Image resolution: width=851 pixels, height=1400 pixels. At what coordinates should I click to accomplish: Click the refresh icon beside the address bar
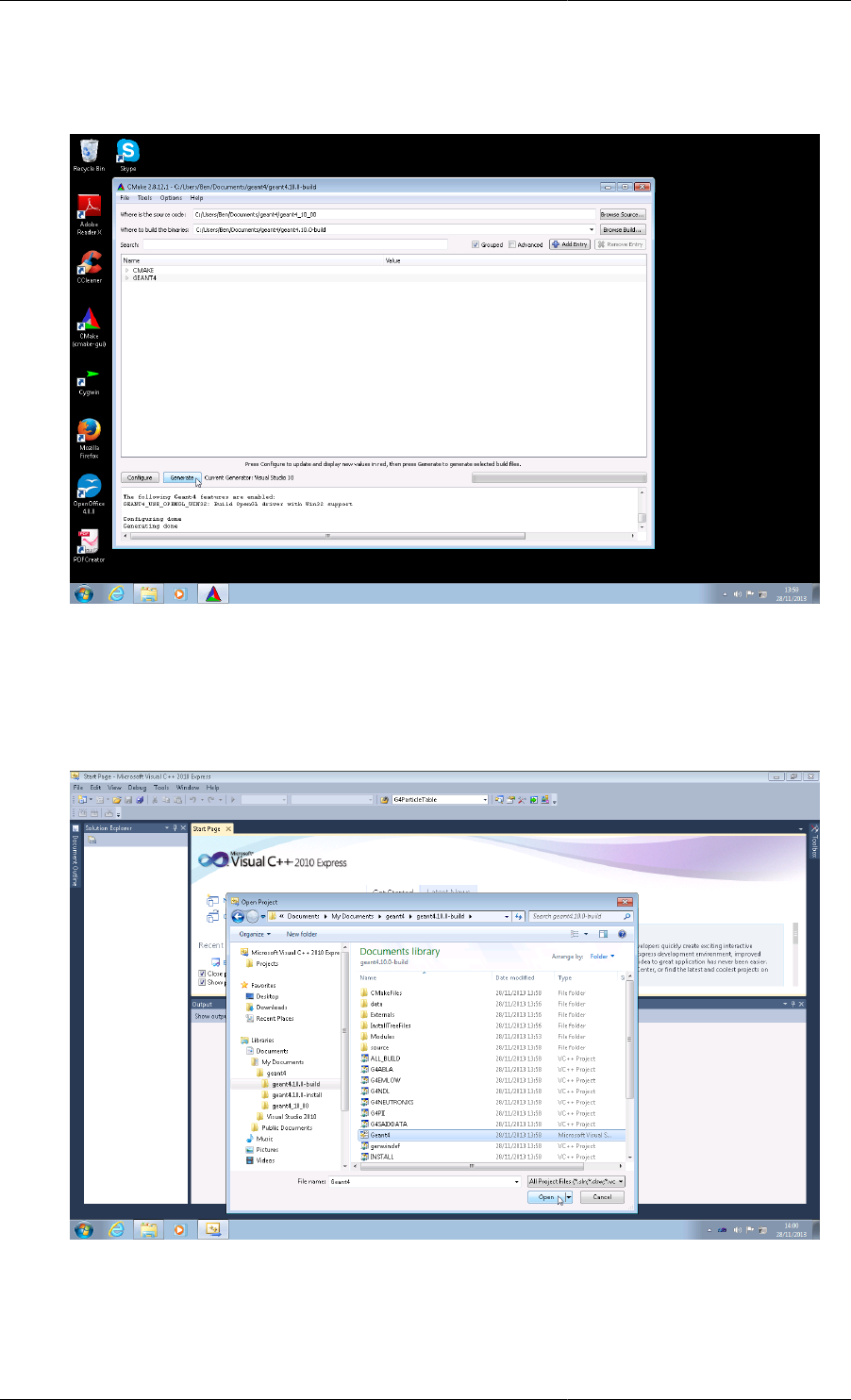519,916
